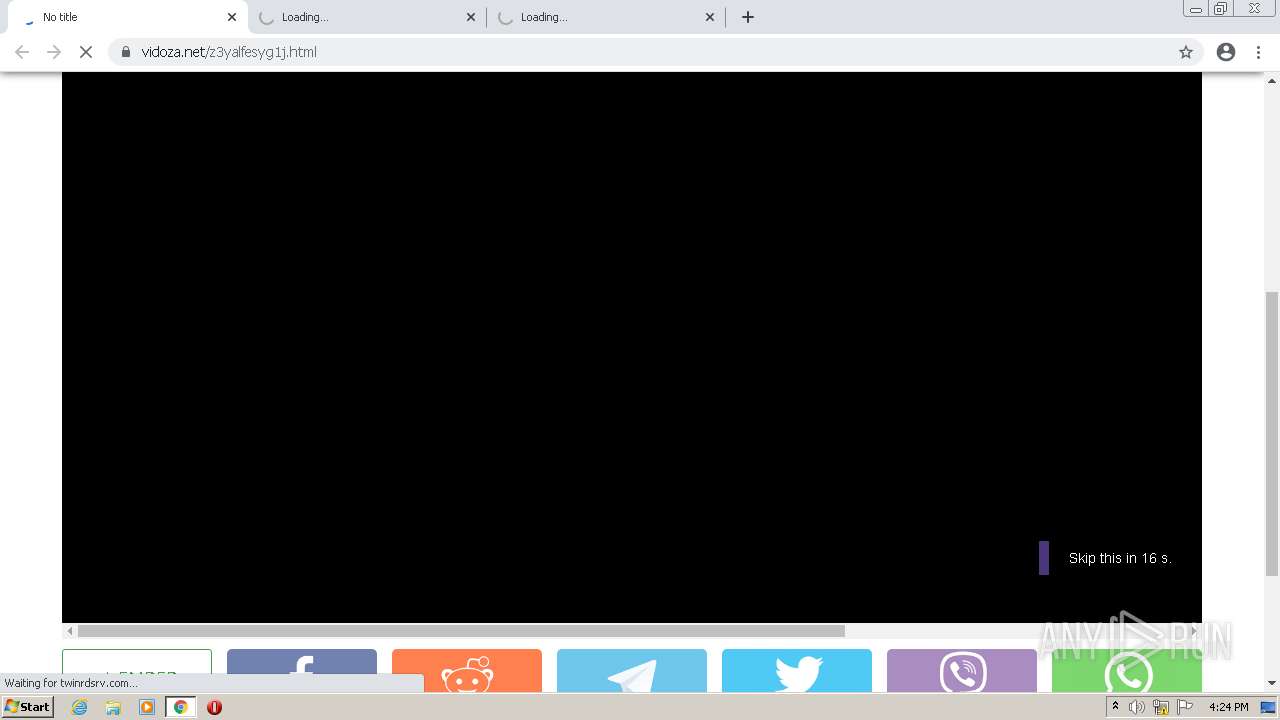Open the volume speaker tray icon
The height and width of the screenshot is (720, 1280).
click(x=1136, y=707)
